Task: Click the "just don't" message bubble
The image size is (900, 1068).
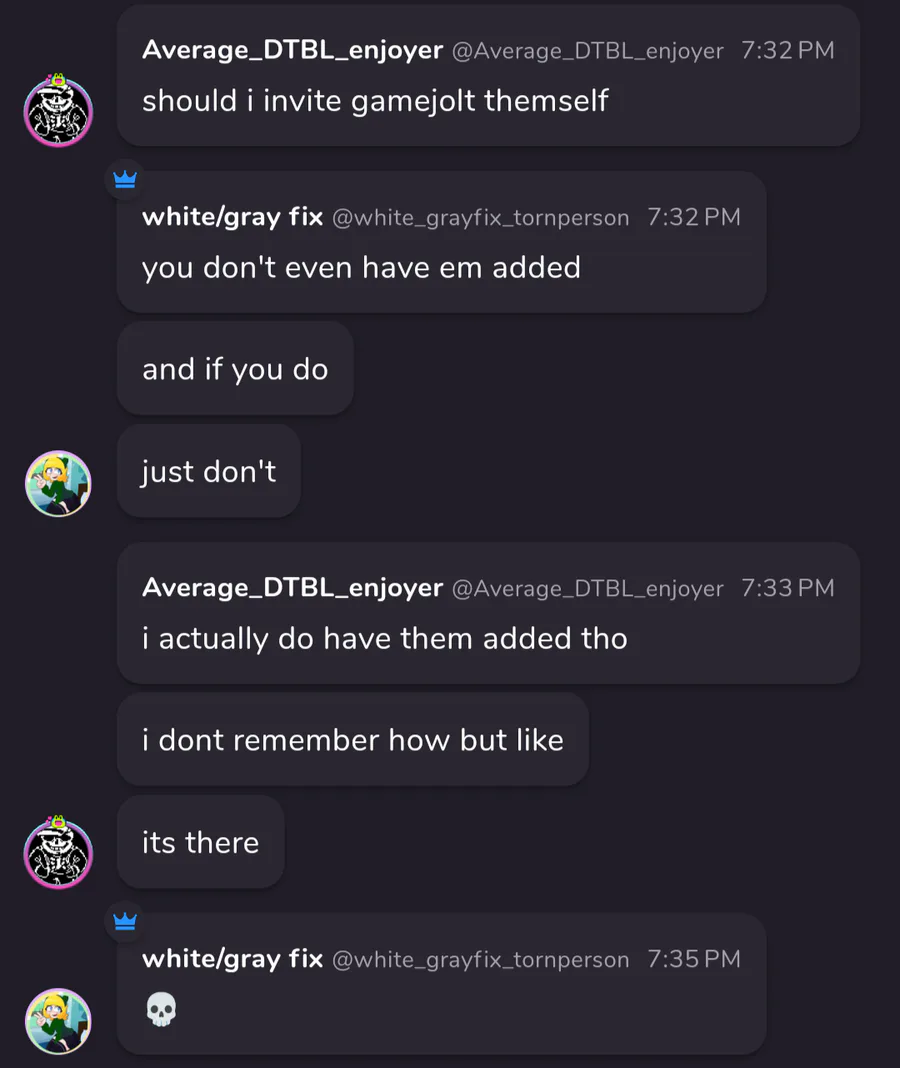Action: pyautogui.click(x=209, y=471)
